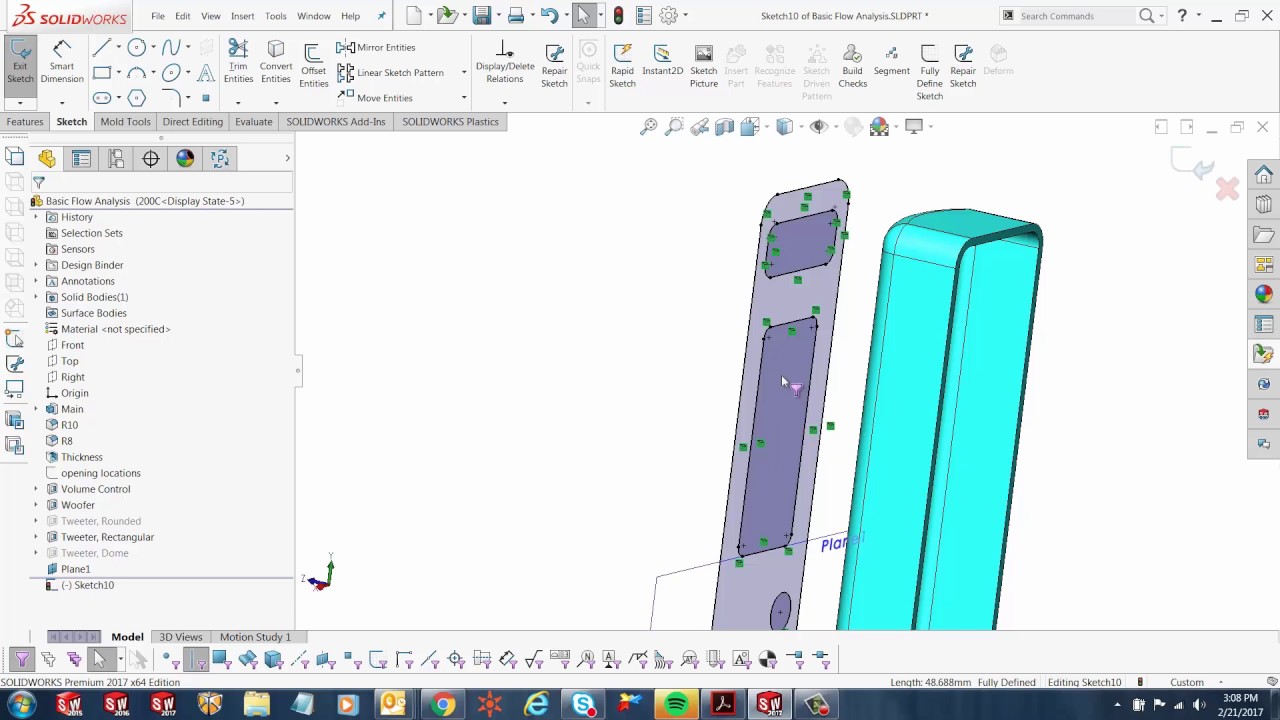Click the Exit Sketch button
Screen dimensions: 1280x720
20,66
